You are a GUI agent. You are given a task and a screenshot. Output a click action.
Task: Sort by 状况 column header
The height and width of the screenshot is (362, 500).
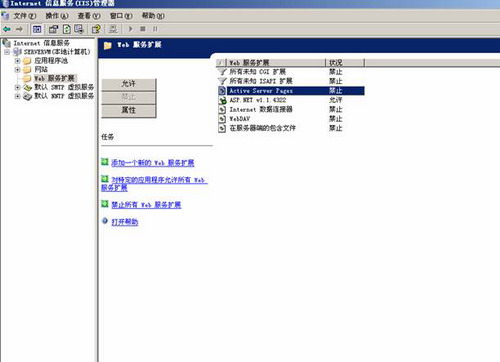345,62
